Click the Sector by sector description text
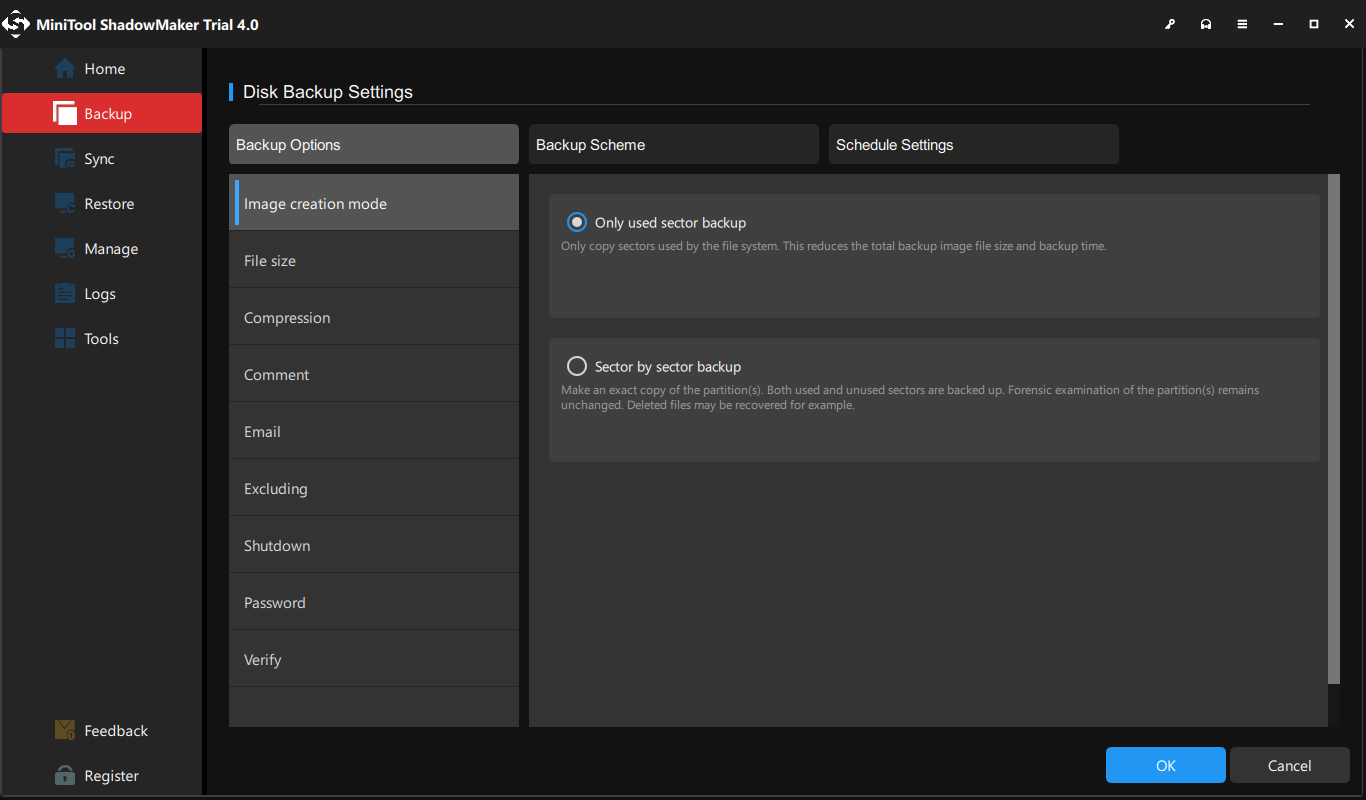 910,398
